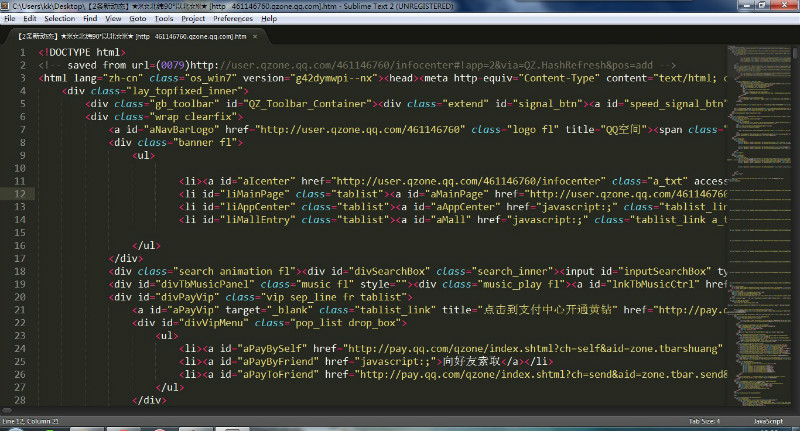
Task: Minimize the Sublime Text window
Action: pyautogui.click(x=747, y=5)
